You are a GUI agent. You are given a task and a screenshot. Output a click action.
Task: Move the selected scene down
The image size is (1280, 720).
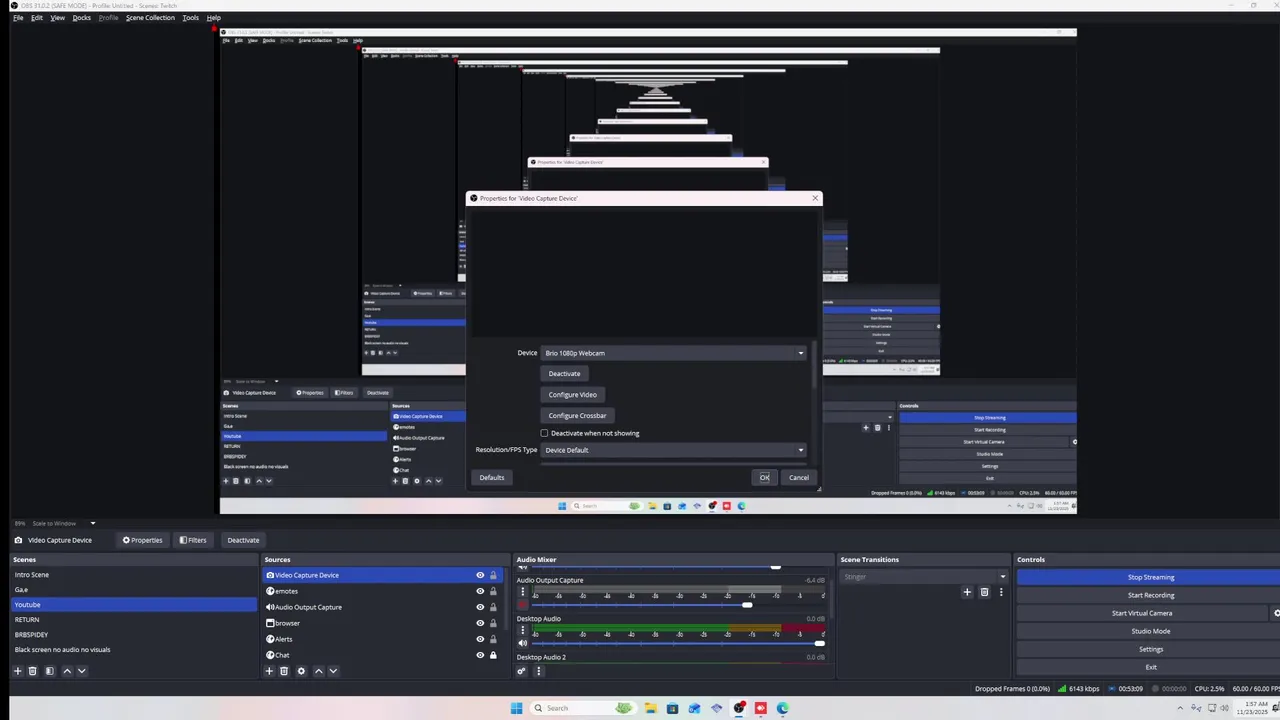pos(82,671)
